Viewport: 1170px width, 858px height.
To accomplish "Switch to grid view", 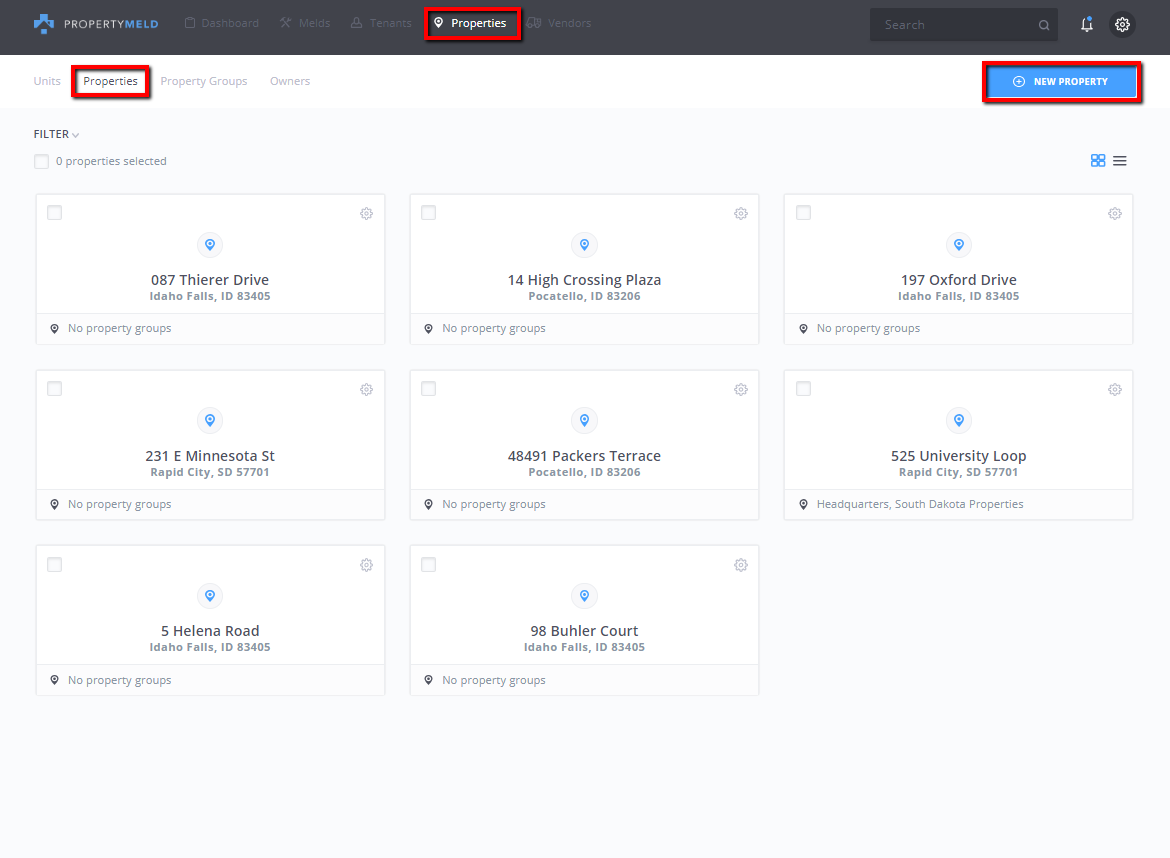I will tap(1098, 160).
